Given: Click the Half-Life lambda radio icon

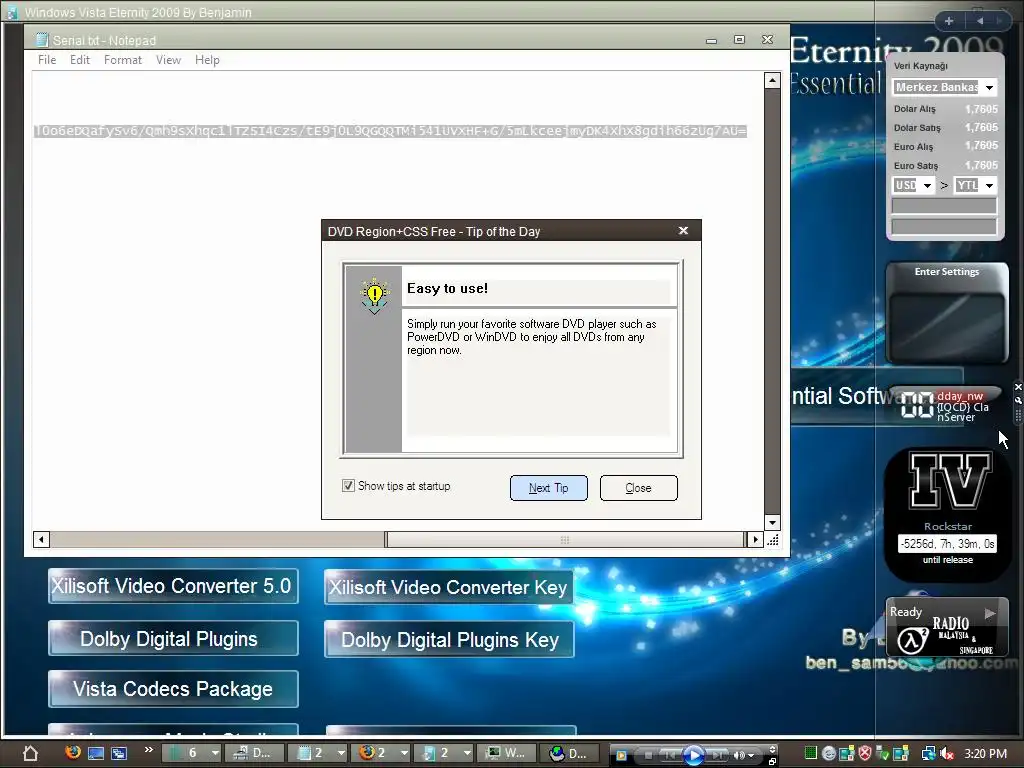Looking at the screenshot, I should [912, 641].
